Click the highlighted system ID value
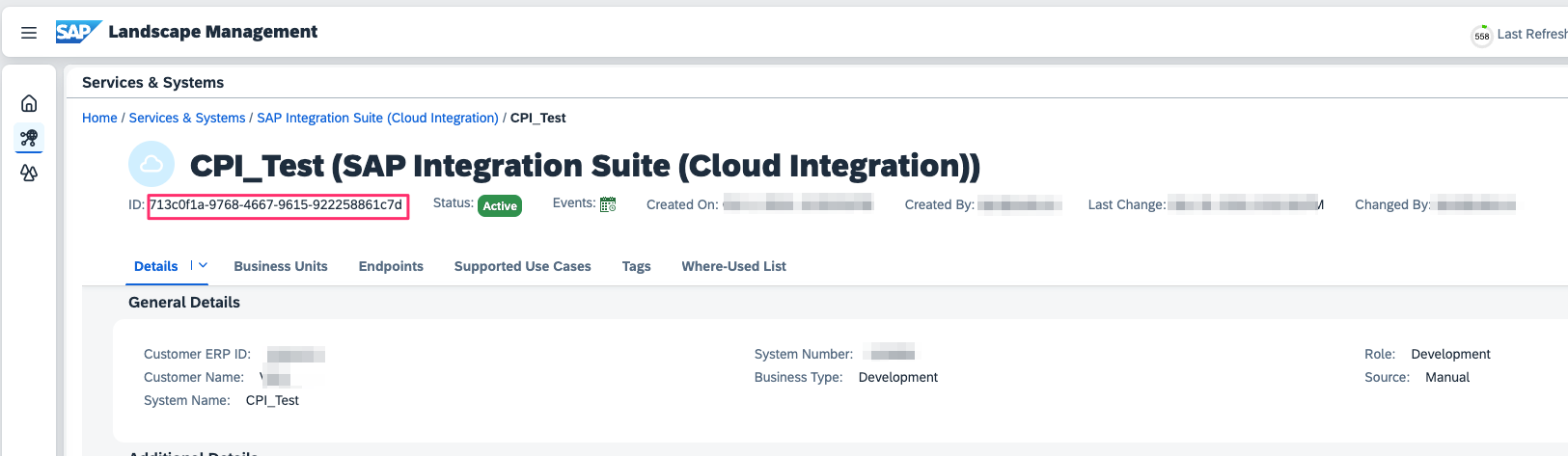Viewport: 1568px width, 456px height. tap(276, 205)
